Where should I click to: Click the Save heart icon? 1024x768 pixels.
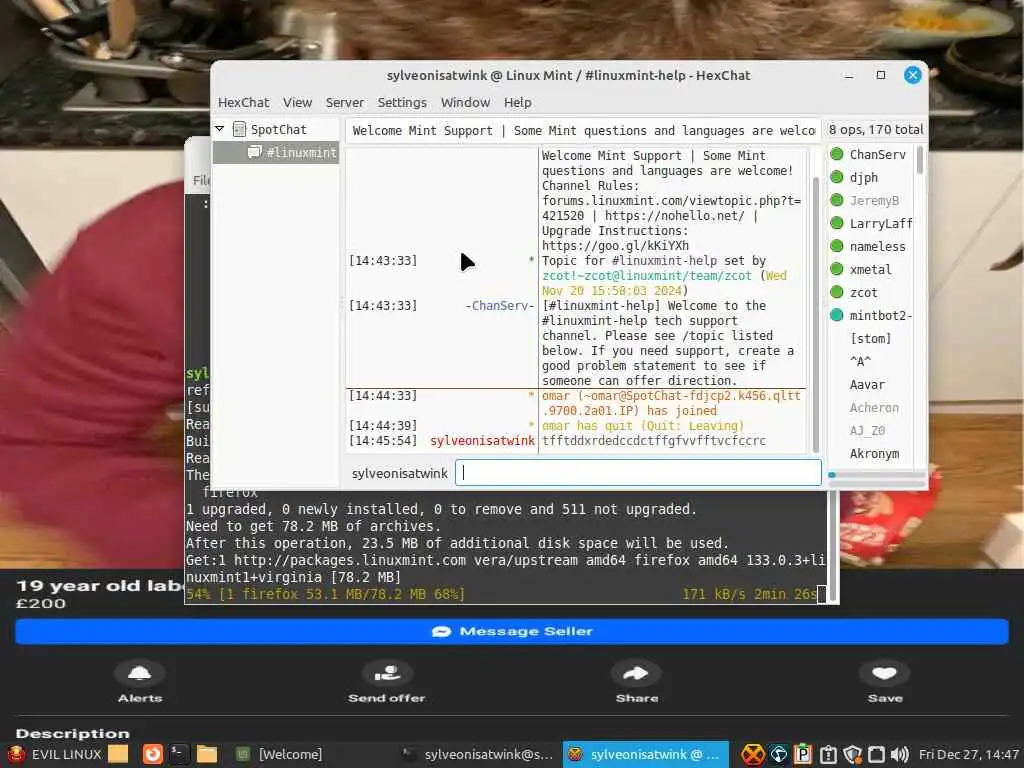pyautogui.click(x=884, y=673)
